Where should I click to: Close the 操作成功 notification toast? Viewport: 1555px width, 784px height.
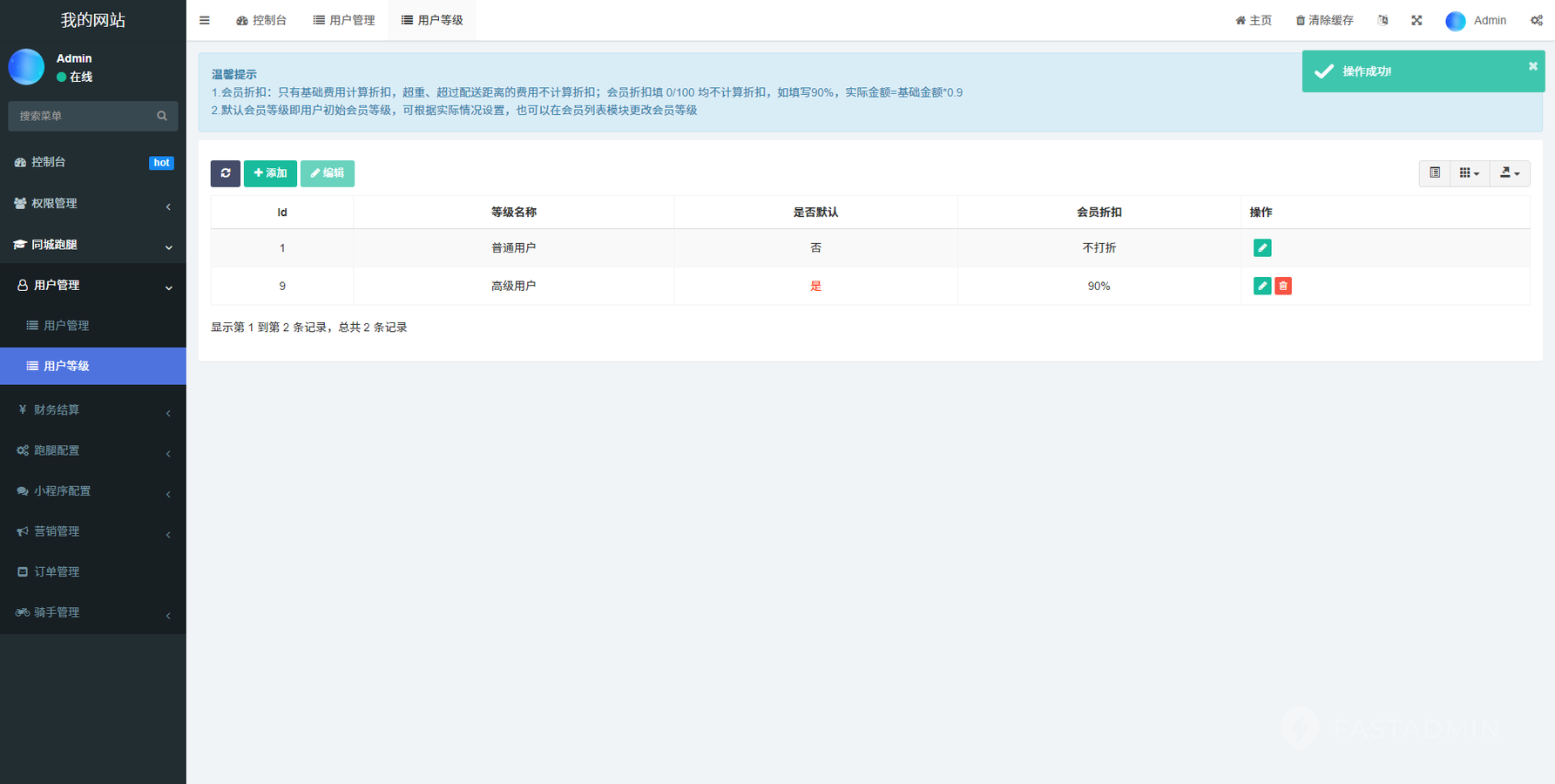point(1532,66)
